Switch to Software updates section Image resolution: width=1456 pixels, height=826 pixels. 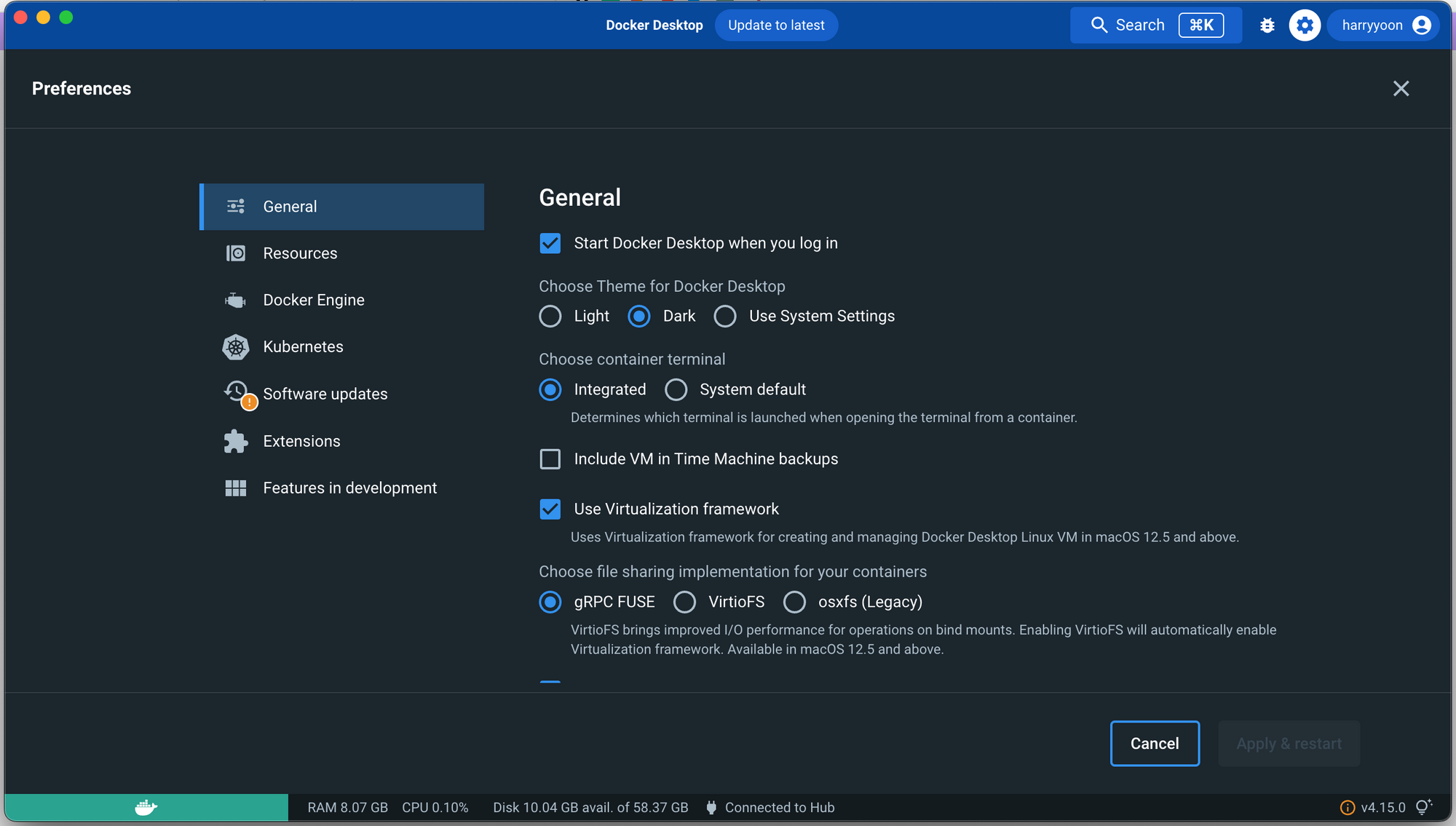click(325, 394)
